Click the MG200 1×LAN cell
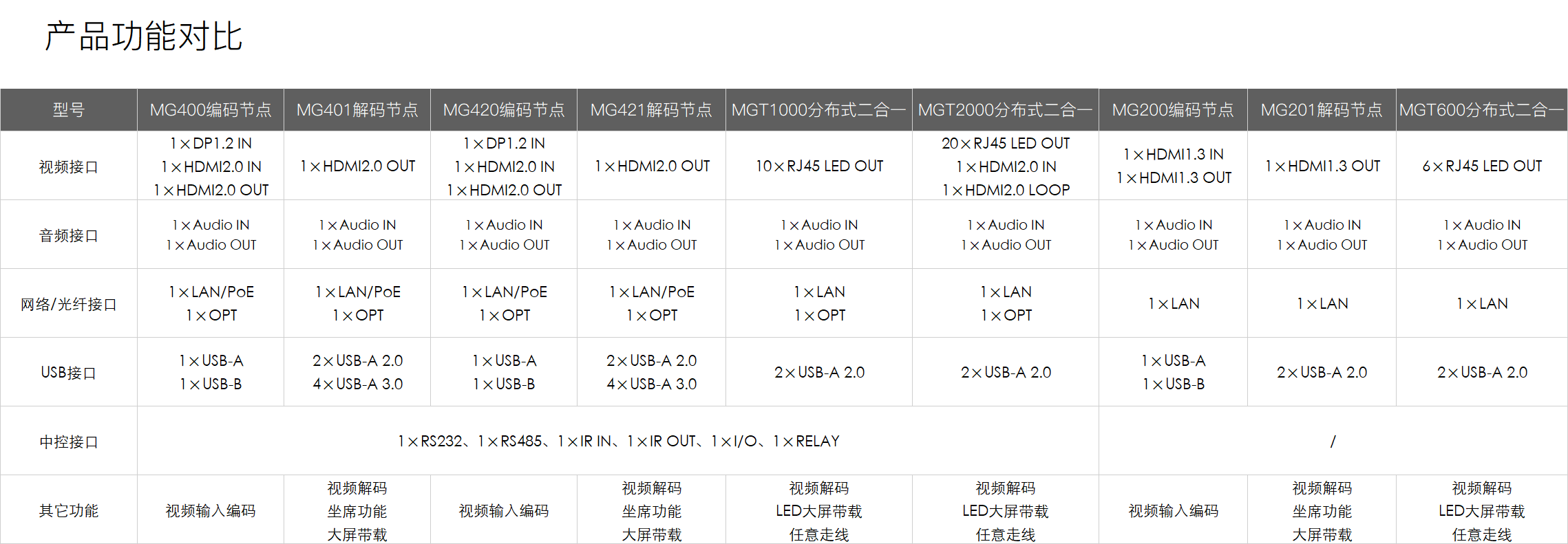Image resolution: width=1568 pixels, height=544 pixels. (1173, 303)
